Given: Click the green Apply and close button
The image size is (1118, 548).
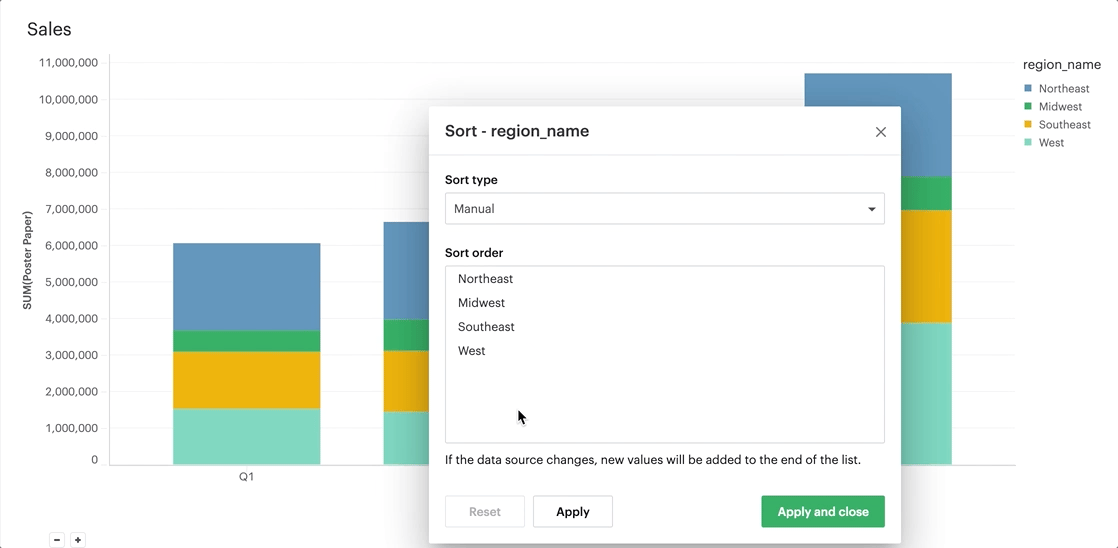Looking at the screenshot, I should (822, 512).
